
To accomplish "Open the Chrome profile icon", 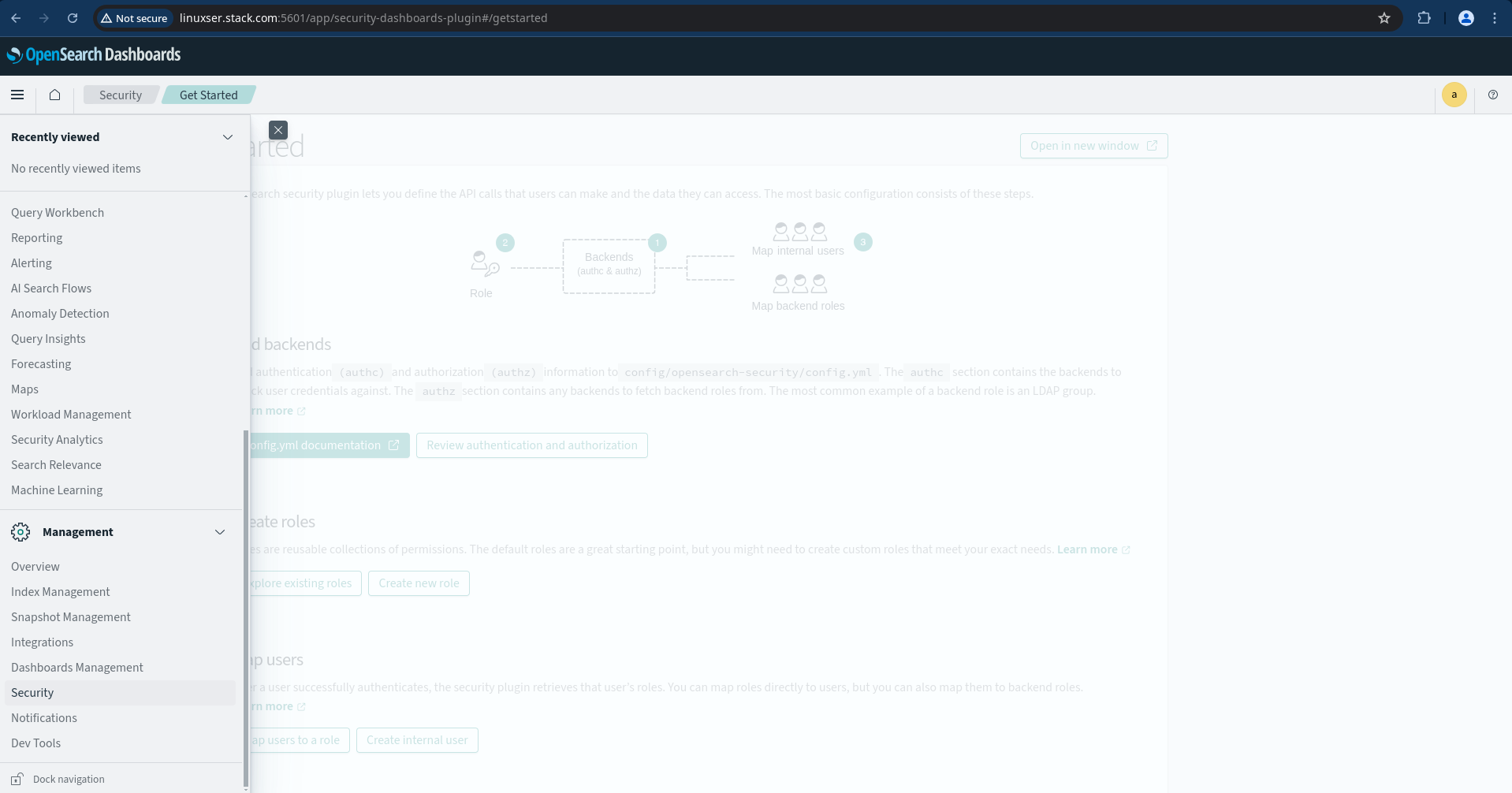I will point(1465,17).
